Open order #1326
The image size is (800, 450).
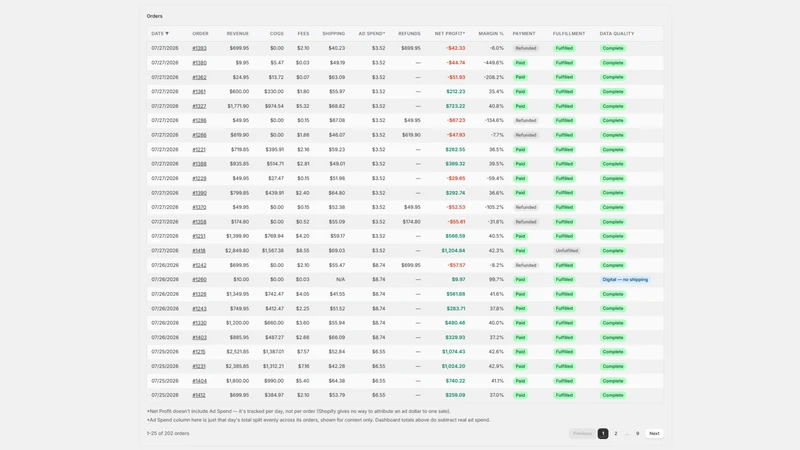[199, 294]
